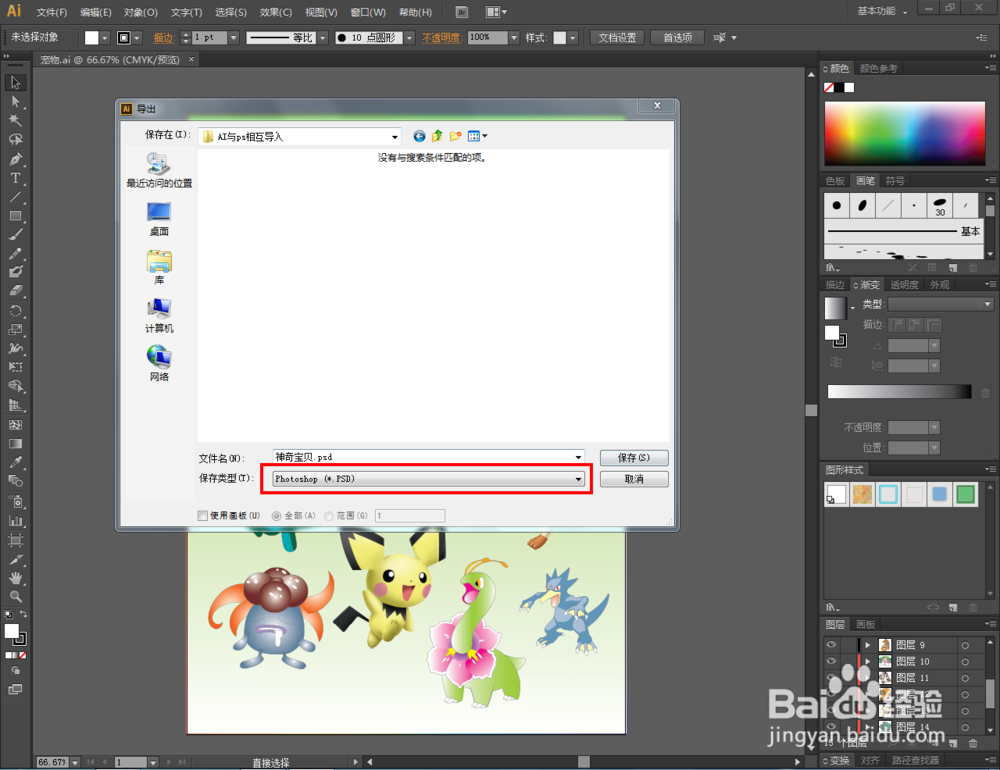This screenshot has height=770, width=1000.
Task: Select the Artboard tool
Action: 15,541
